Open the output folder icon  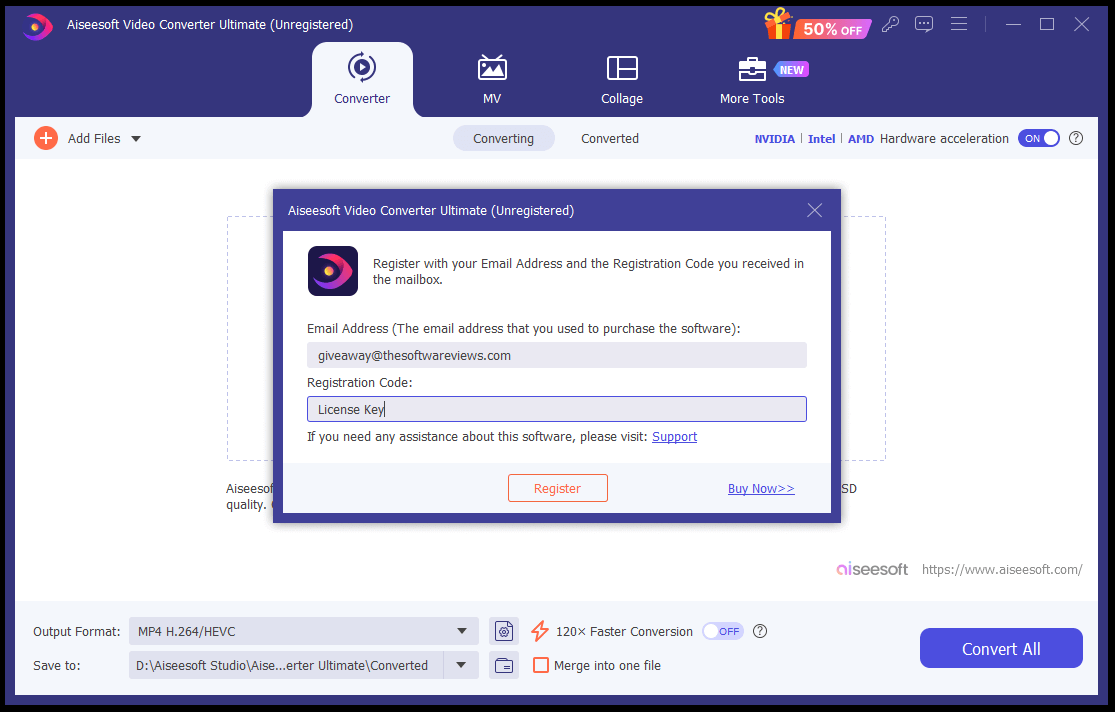tap(503, 665)
